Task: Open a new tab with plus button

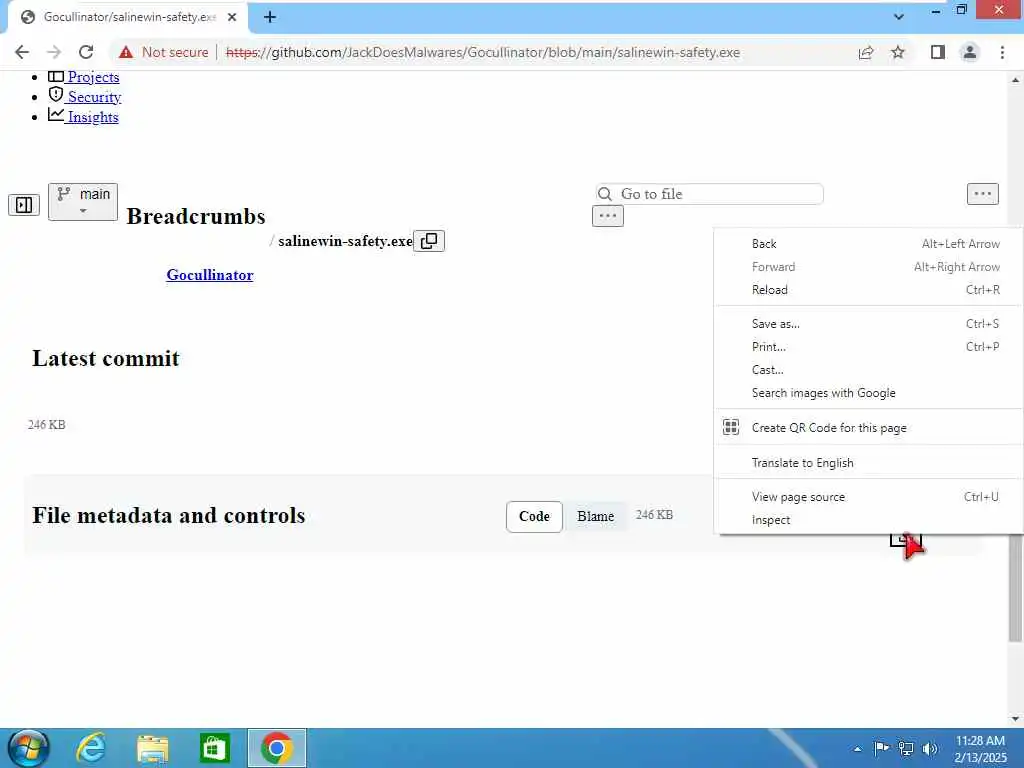Action: click(270, 17)
